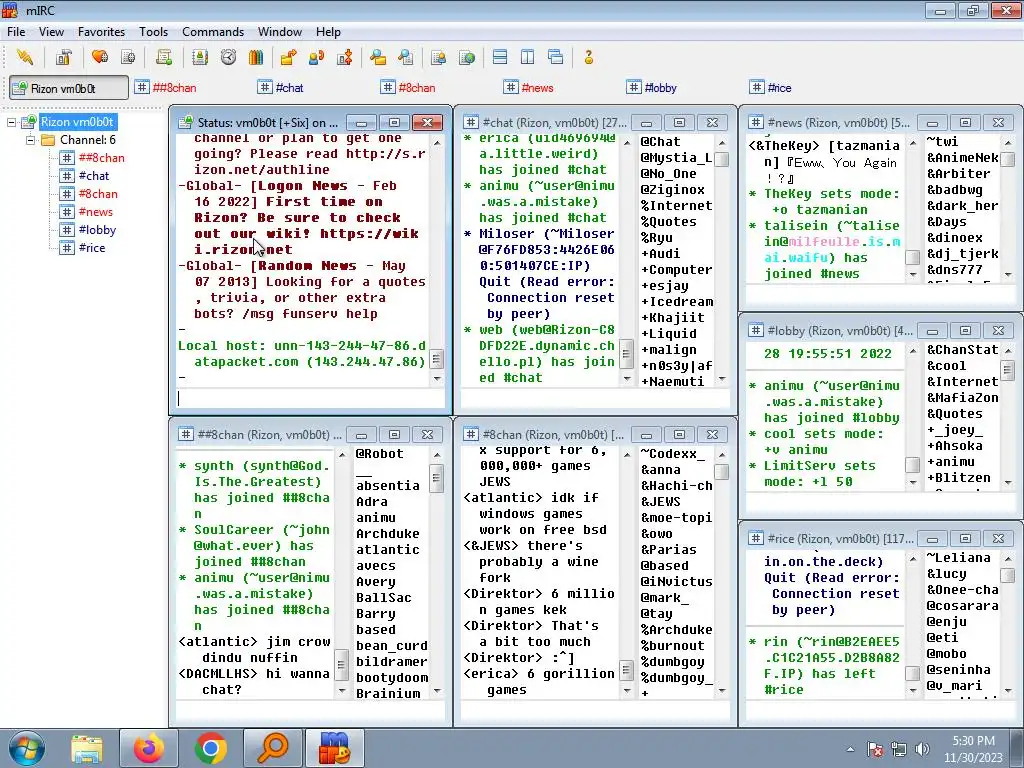Screen dimensions: 1024x768
Task: Switch to #news in the switchbar
Action: (x=528, y=88)
